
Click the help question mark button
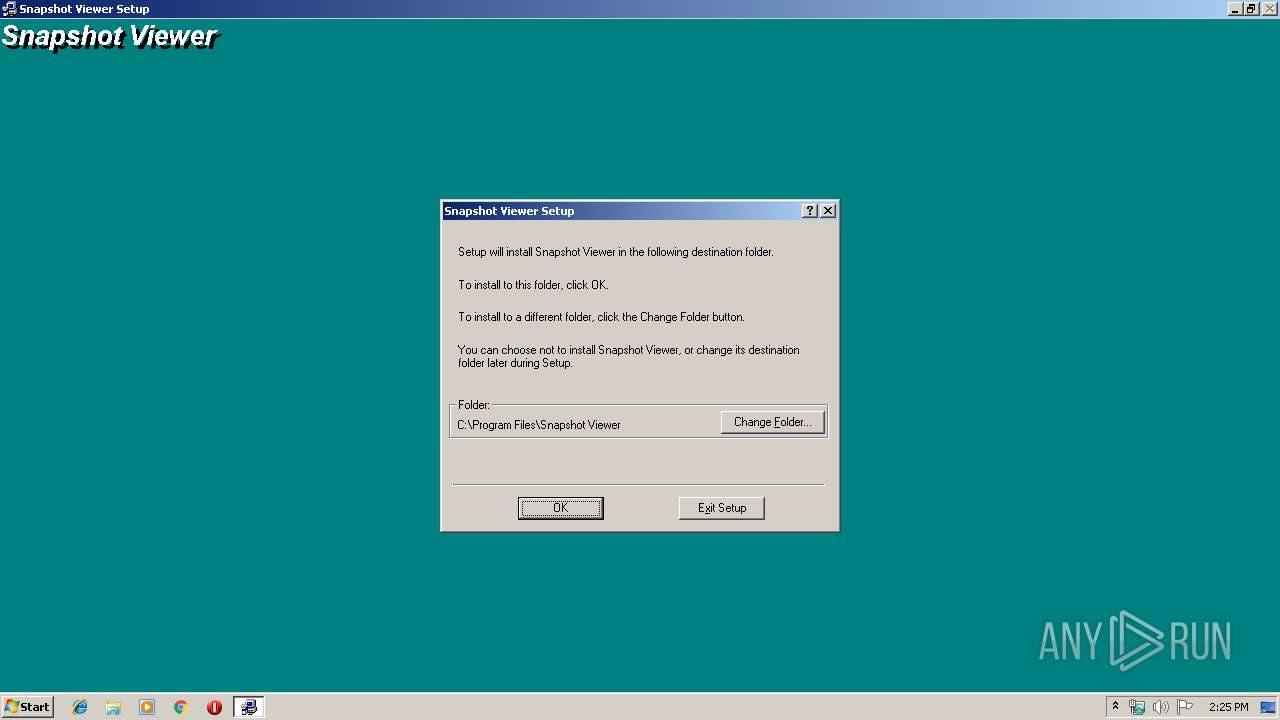point(810,211)
